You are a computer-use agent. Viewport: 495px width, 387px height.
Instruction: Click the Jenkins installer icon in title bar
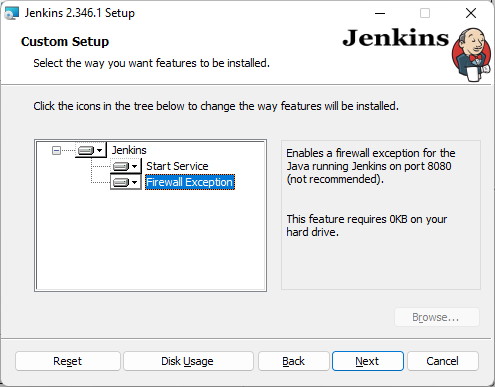(11, 13)
